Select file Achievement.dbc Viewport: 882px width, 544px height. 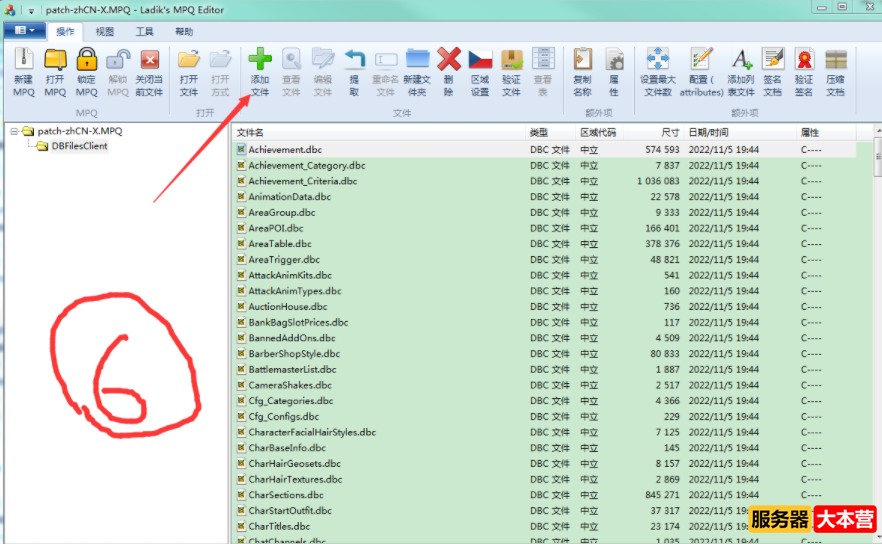pyautogui.click(x=285, y=150)
